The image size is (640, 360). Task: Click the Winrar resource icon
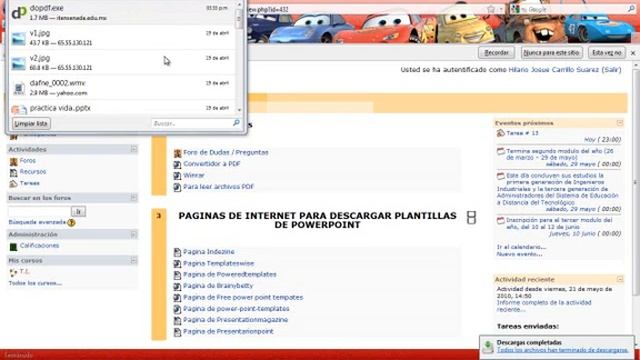coord(178,176)
